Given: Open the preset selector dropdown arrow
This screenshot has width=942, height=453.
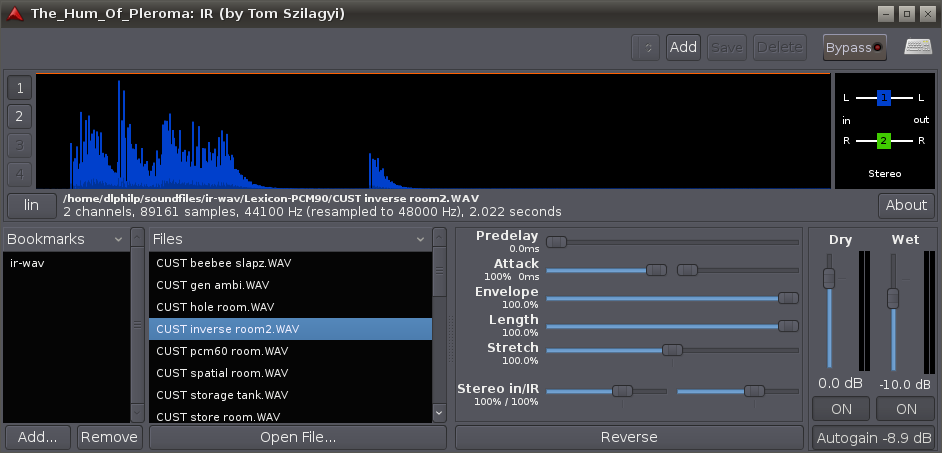Looking at the screenshot, I should point(646,47).
